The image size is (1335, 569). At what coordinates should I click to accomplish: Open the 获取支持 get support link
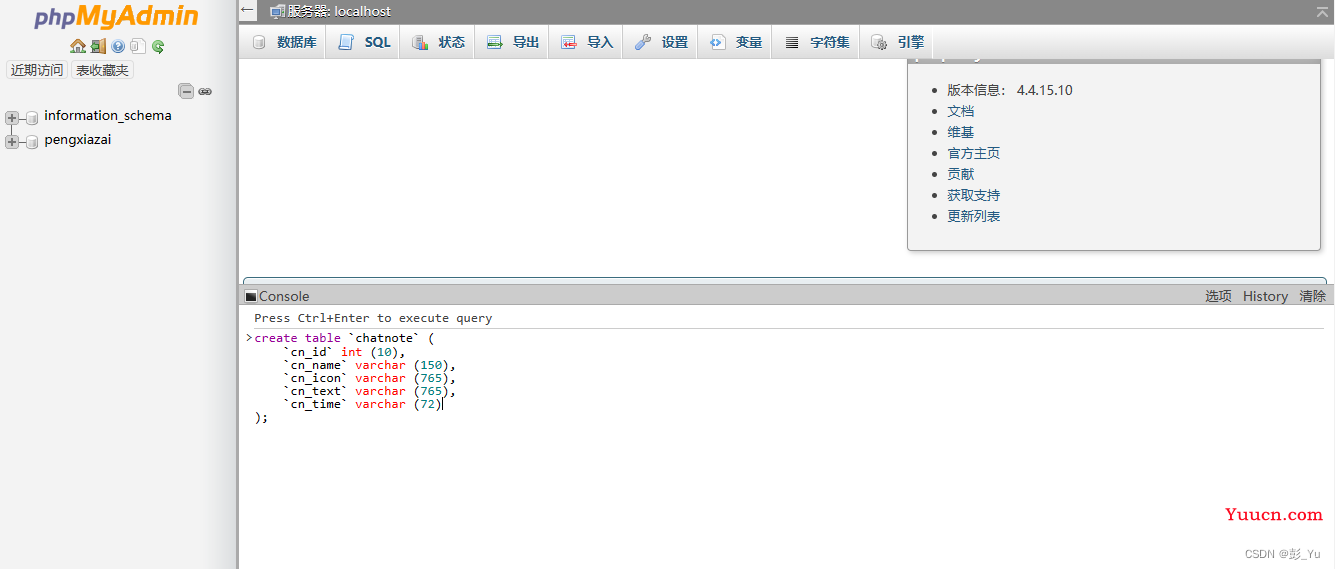click(974, 195)
